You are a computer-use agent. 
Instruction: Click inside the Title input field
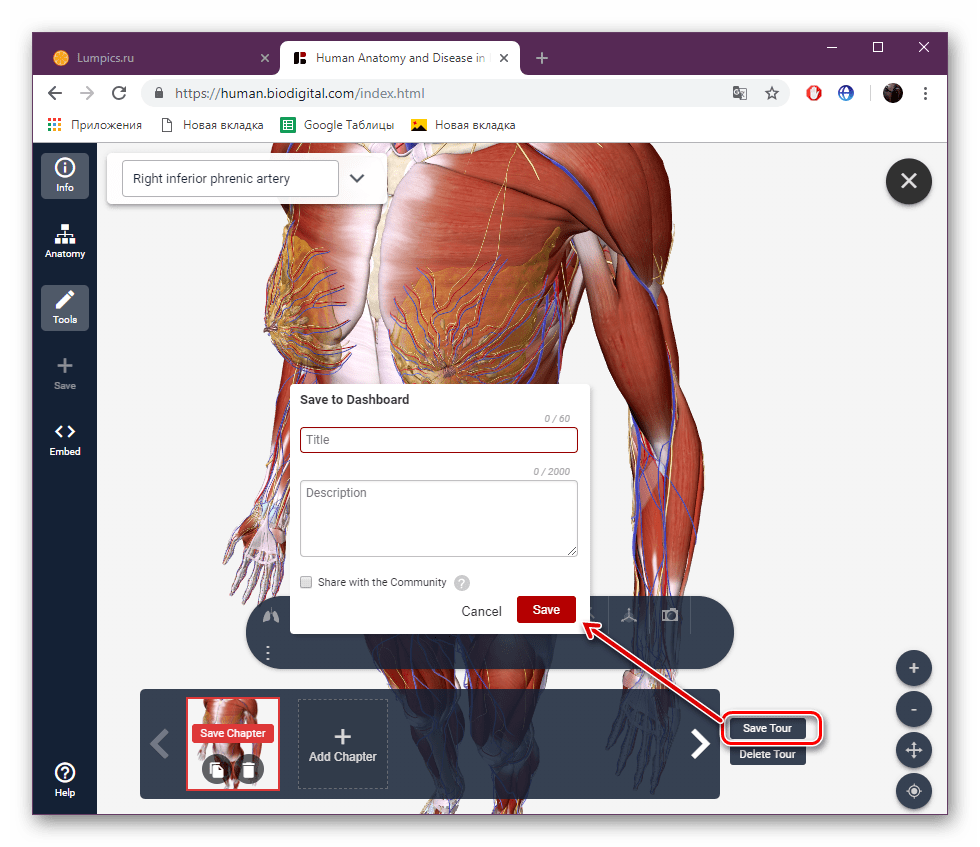tap(438, 440)
